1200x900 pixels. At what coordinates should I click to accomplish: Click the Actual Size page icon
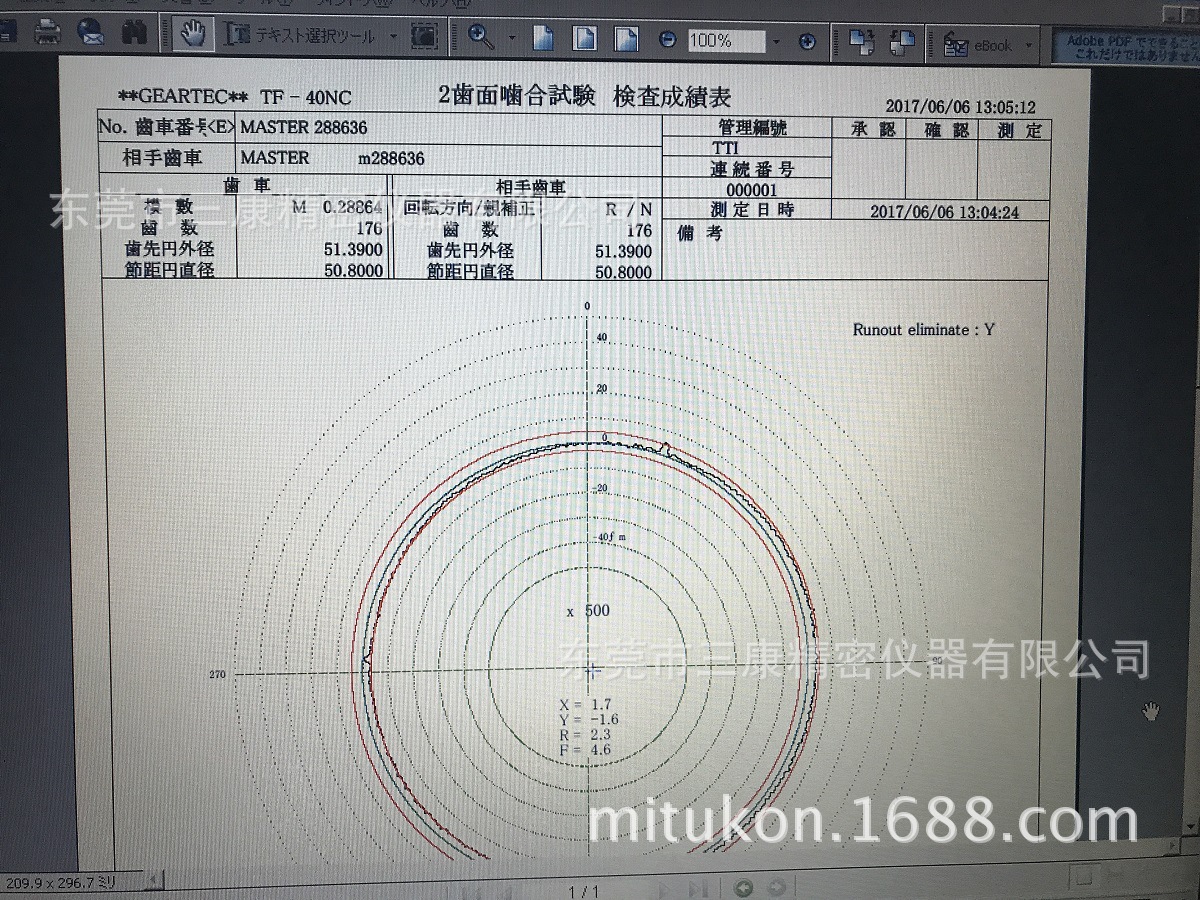point(545,40)
